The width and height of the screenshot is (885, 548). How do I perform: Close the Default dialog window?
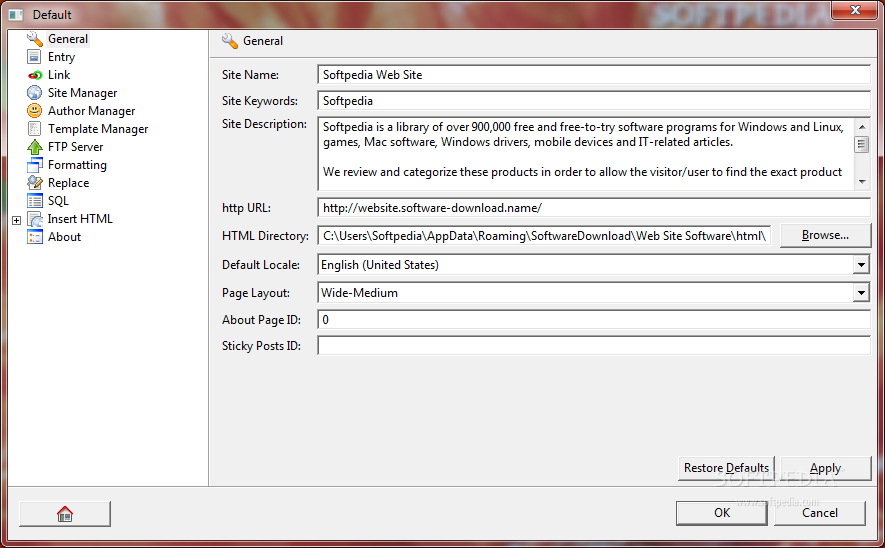point(855,10)
